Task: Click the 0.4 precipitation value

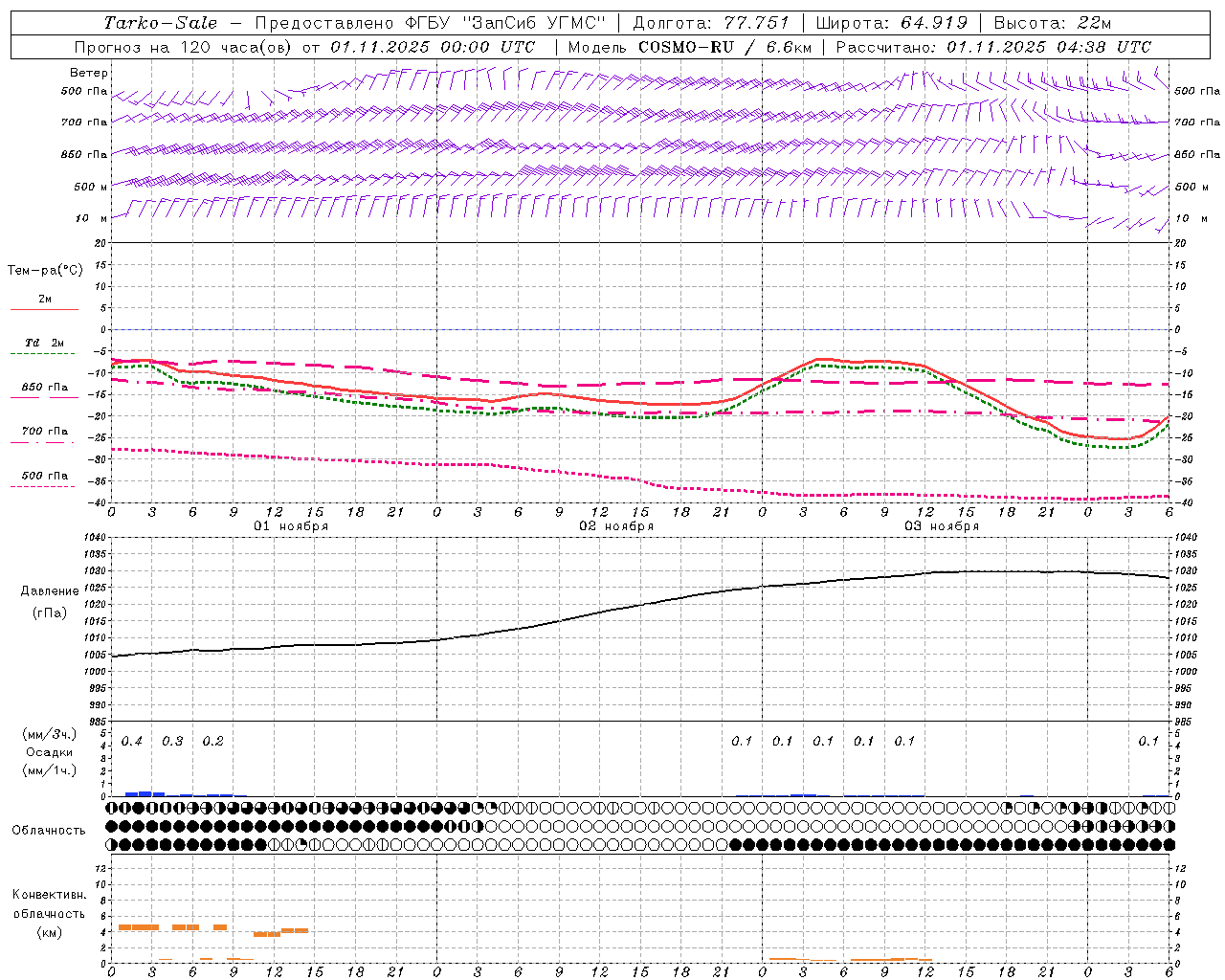Action: tap(132, 742)
